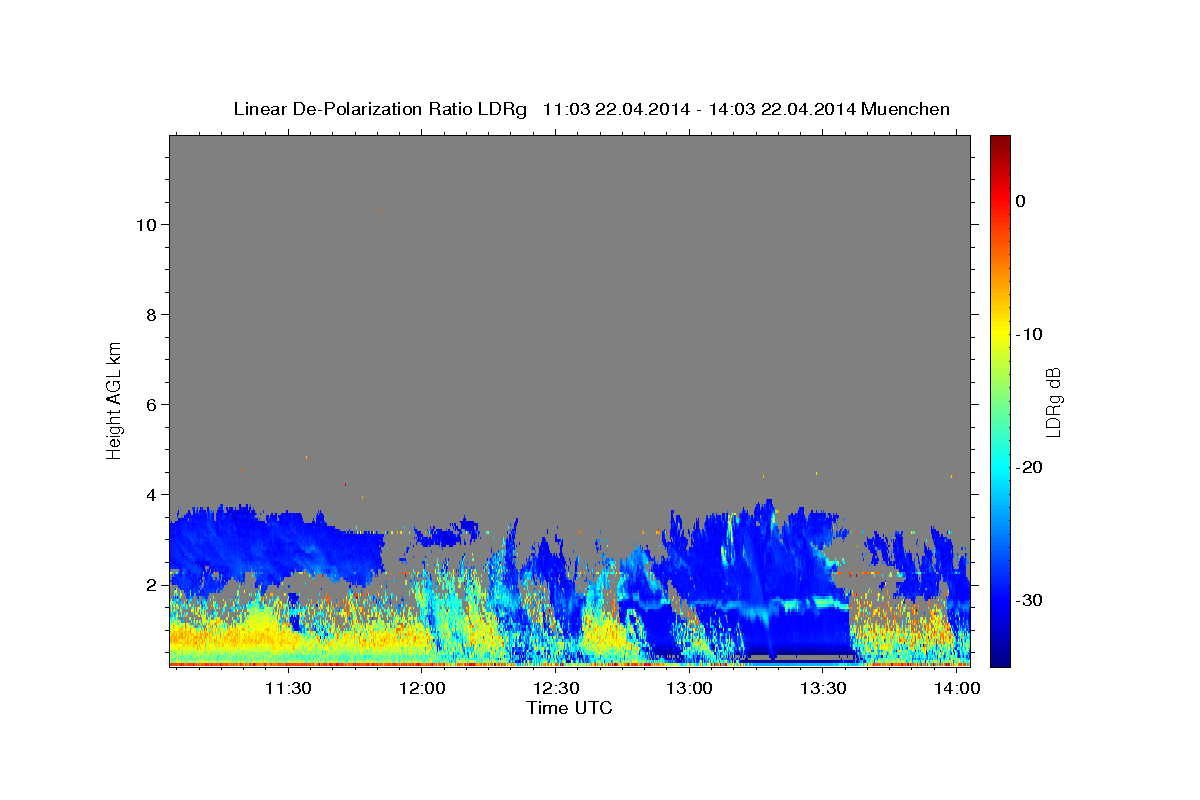Click the height tick label 2
Viewport: 1200px width, 800px height.
tap(150, 584)
